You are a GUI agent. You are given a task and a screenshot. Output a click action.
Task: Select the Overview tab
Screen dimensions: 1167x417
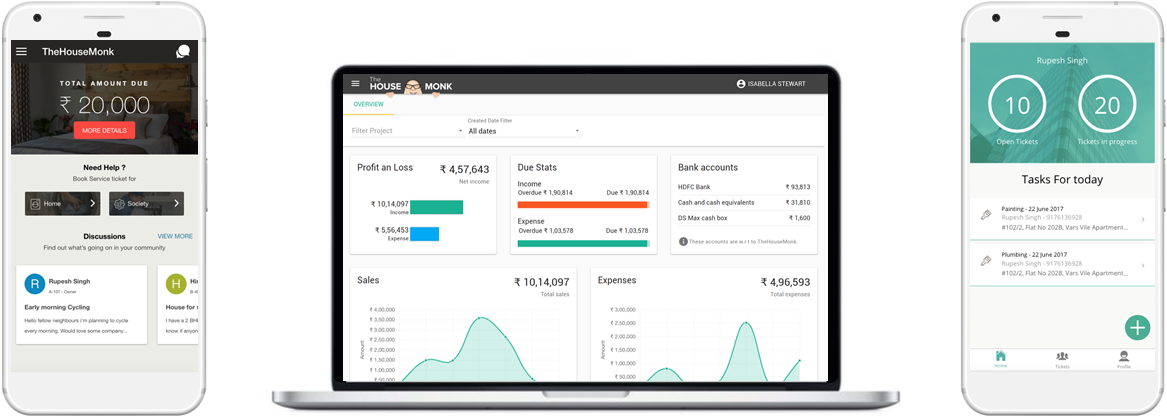click(x=368, y=104)
